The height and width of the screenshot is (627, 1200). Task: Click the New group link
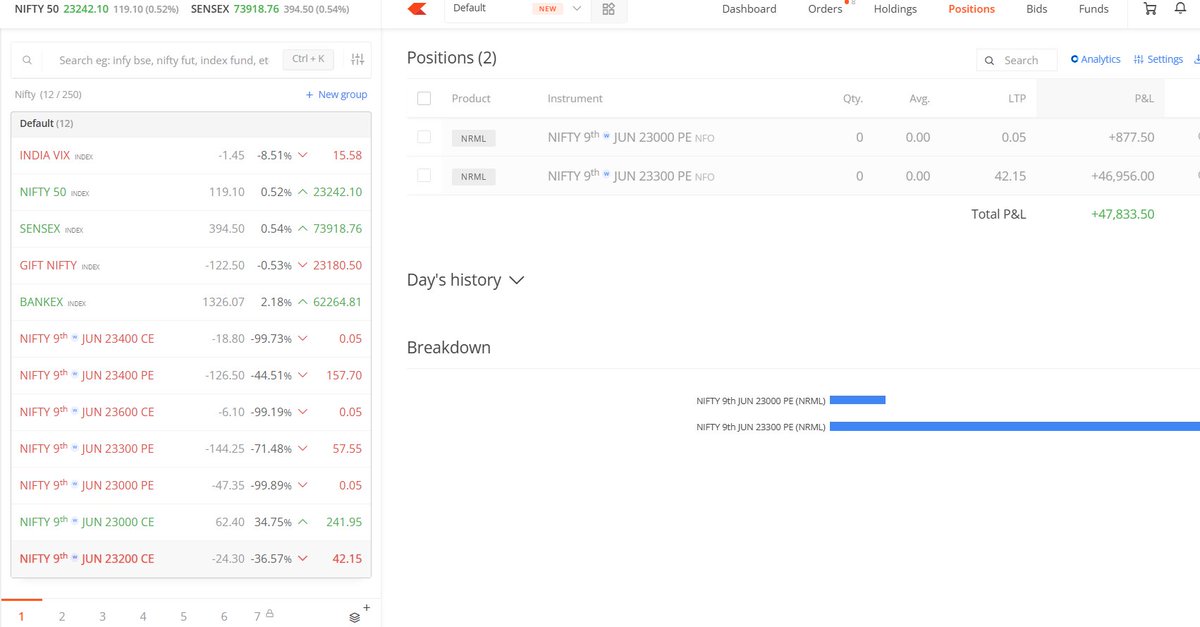pyautogui.click(x=336, y=94)
